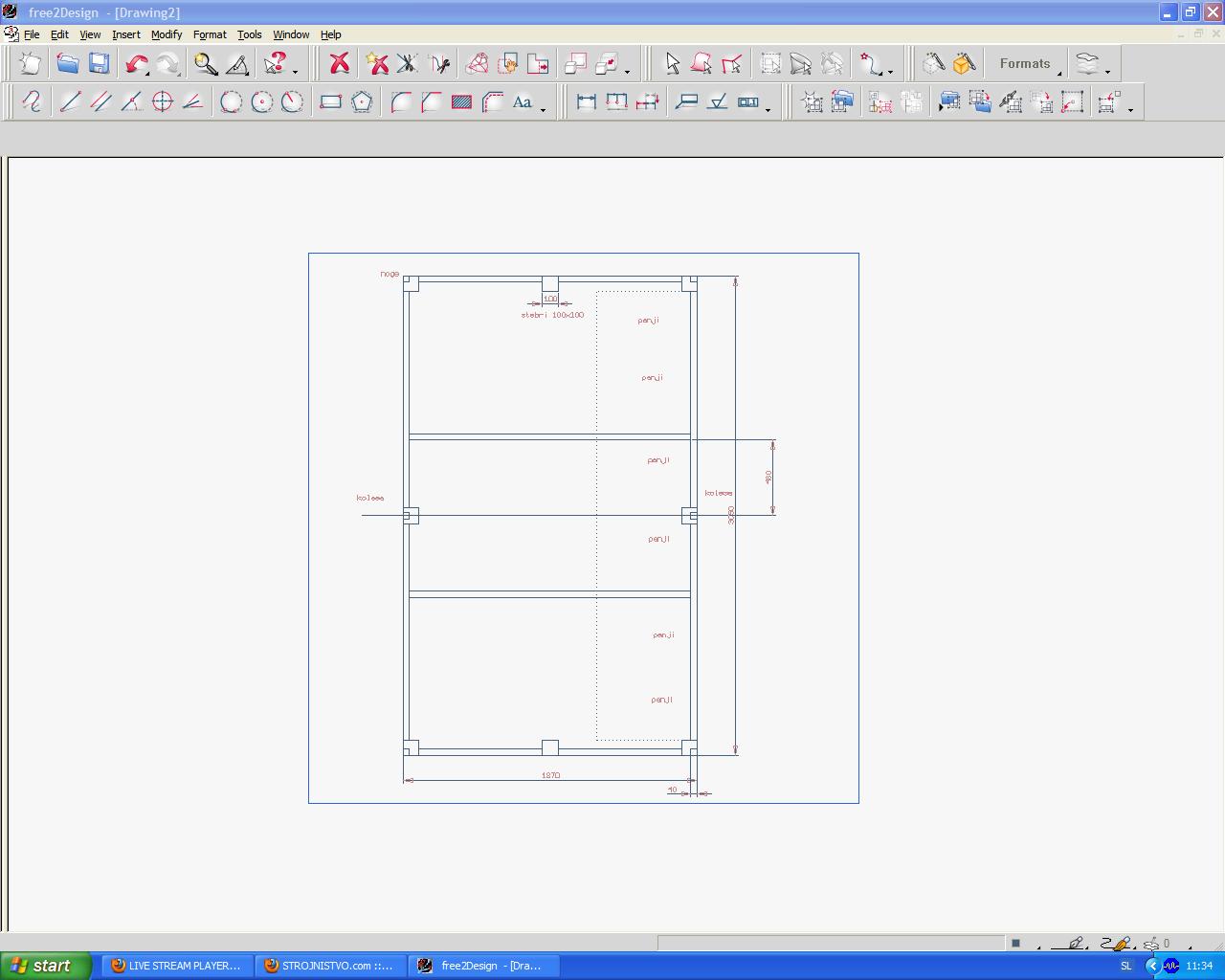Screen dimensions: 1225x980
Task: Click the 'noge' label in drawing
Action: (x=390, y=274)
